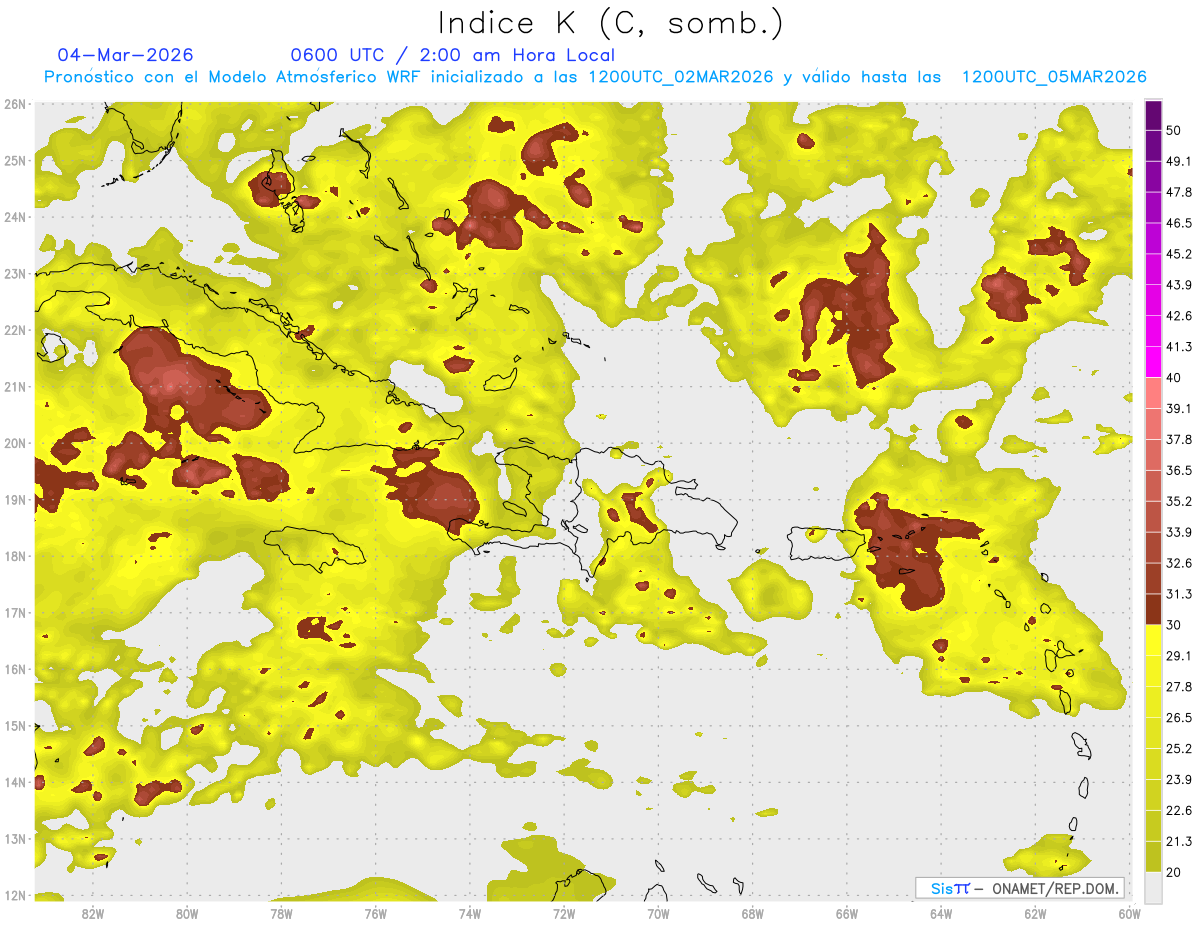Click the magenta legend segment above 41.3
This screenshot has width=1200, height=927.
tap(1153, 331)
